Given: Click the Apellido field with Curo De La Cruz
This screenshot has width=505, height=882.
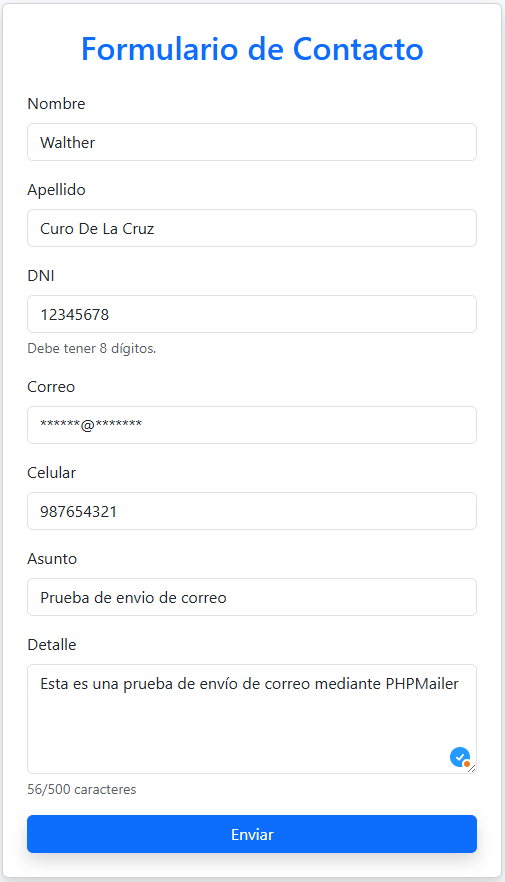Looking at the screenshot, I should 252,228.
